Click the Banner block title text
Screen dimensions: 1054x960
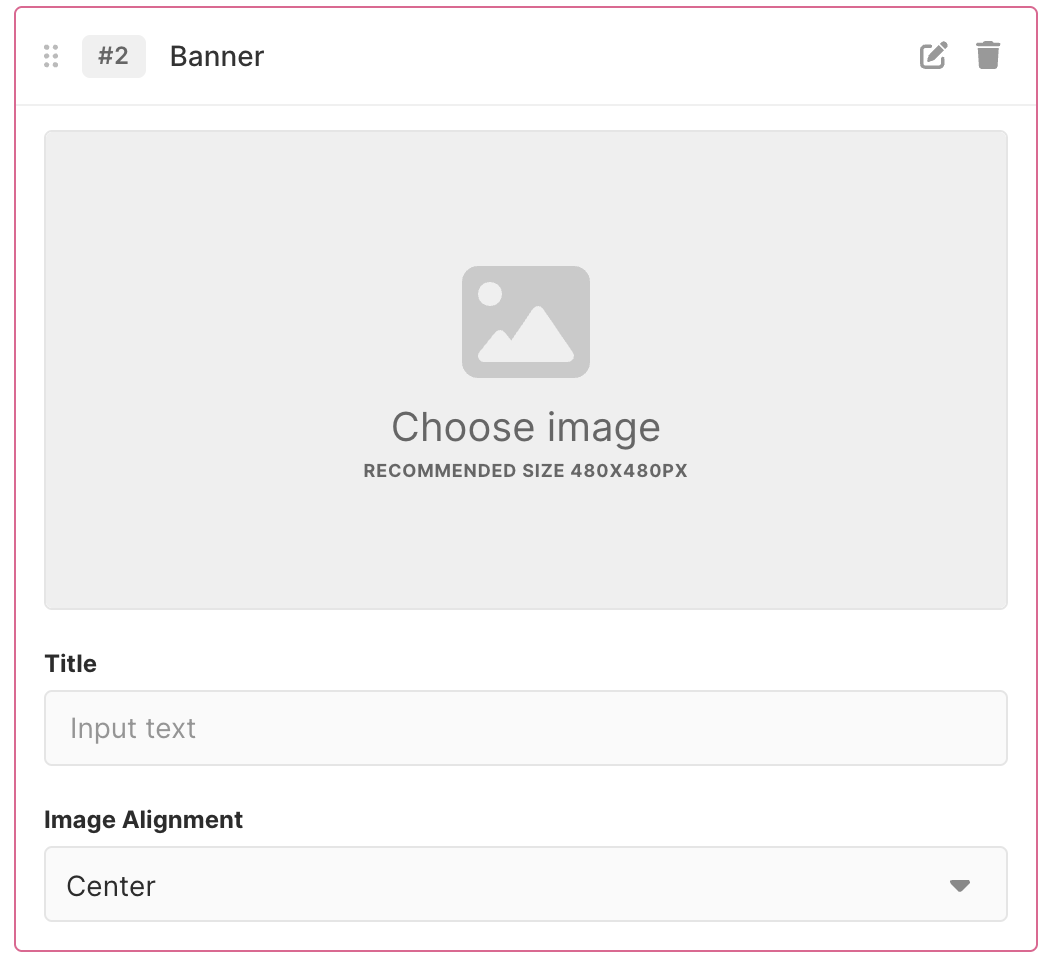217,57
